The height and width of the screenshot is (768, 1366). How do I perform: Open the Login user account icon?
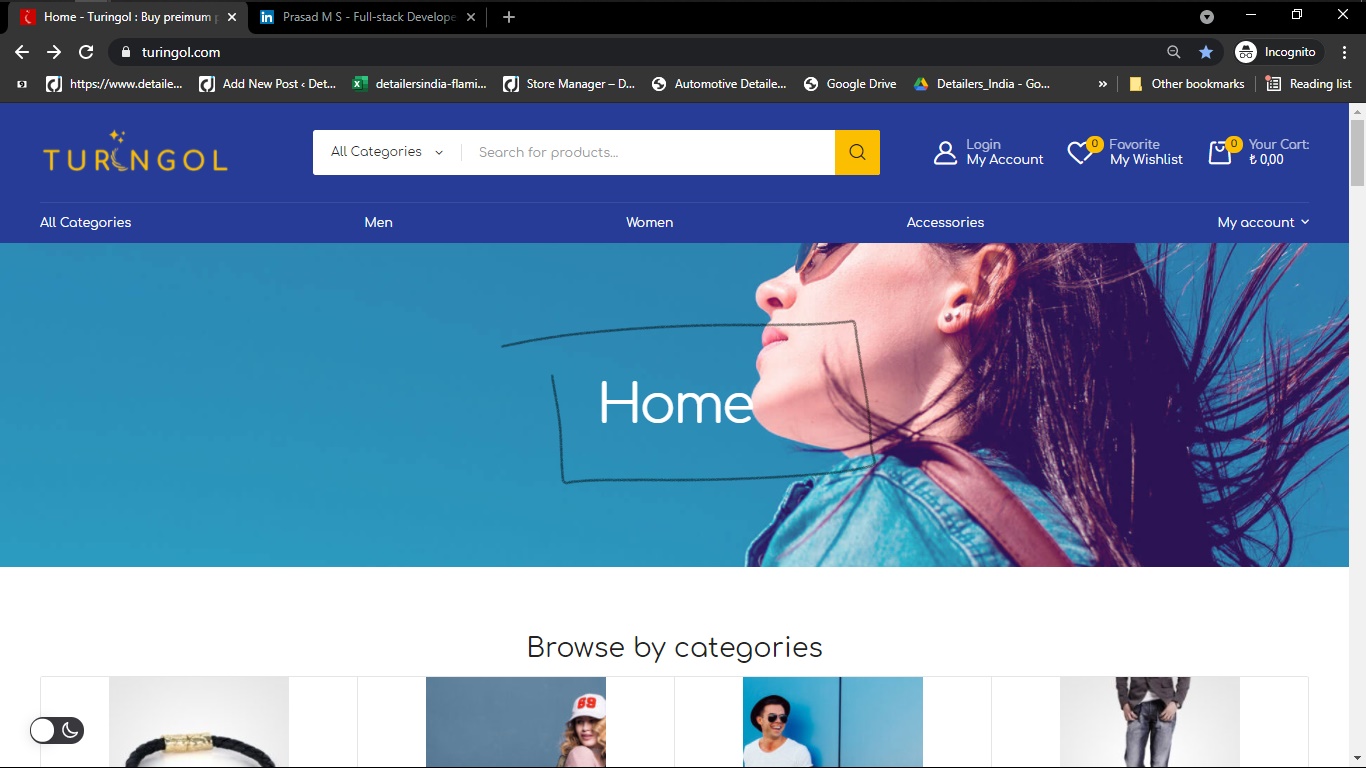point(945,153)
